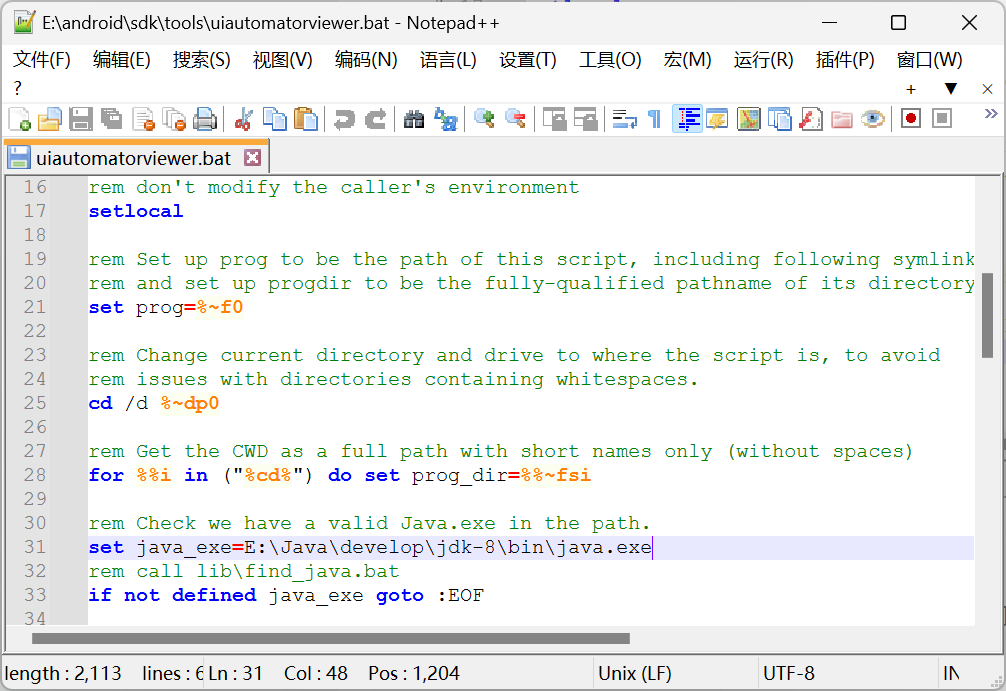Open the 设置(T) menu
The height and width of the screenshot is (691, 1006).
(x=527, y=60)
